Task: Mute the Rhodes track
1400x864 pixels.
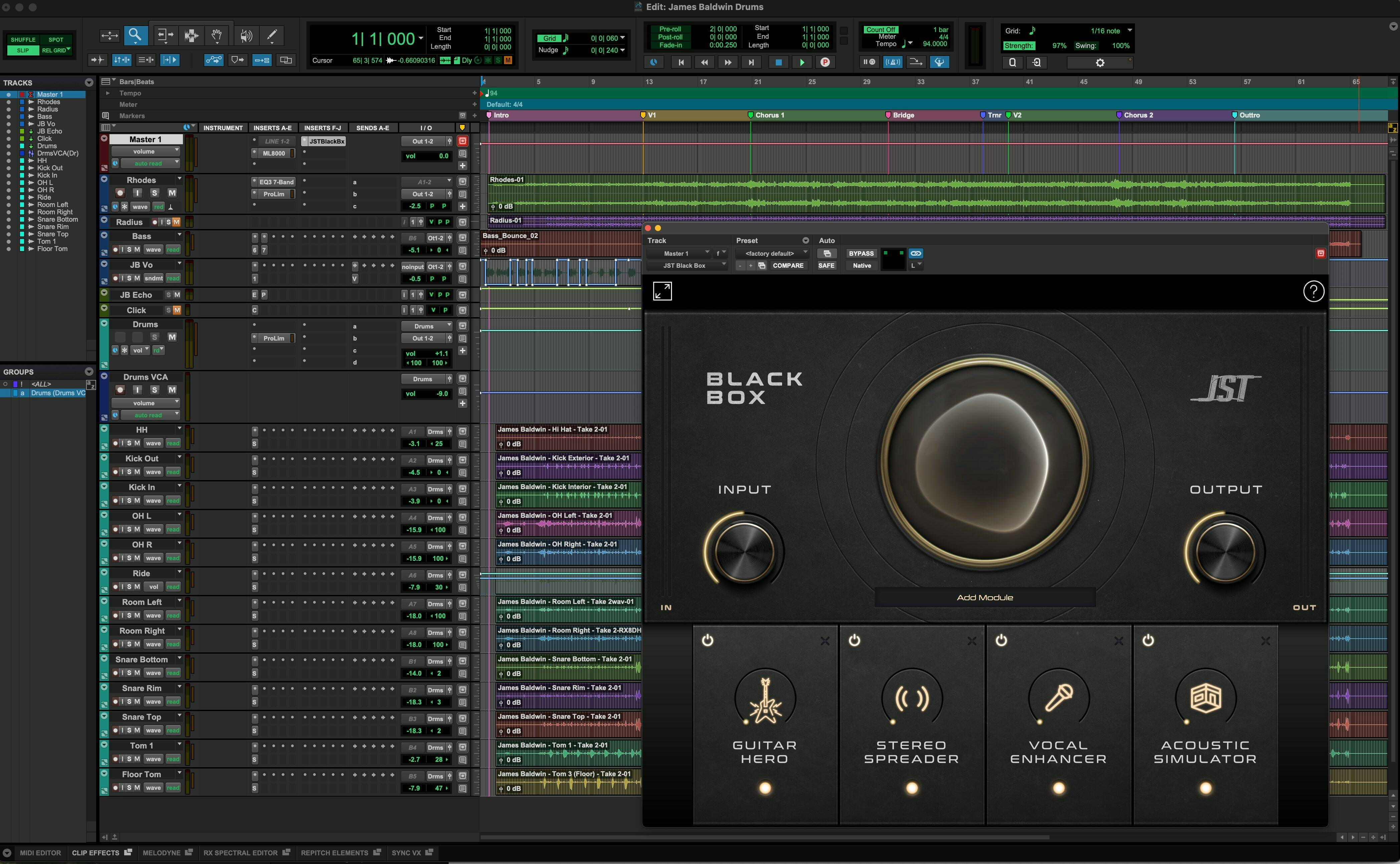Action: point(172,193)
